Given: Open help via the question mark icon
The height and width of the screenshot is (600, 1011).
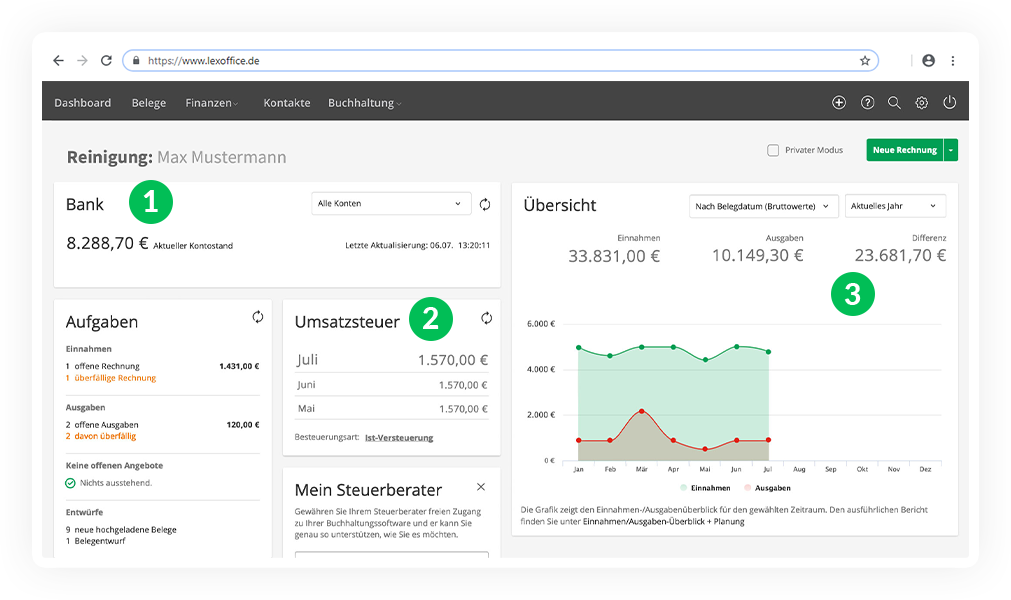Looking at the screenshot, I should click(867, 102).
